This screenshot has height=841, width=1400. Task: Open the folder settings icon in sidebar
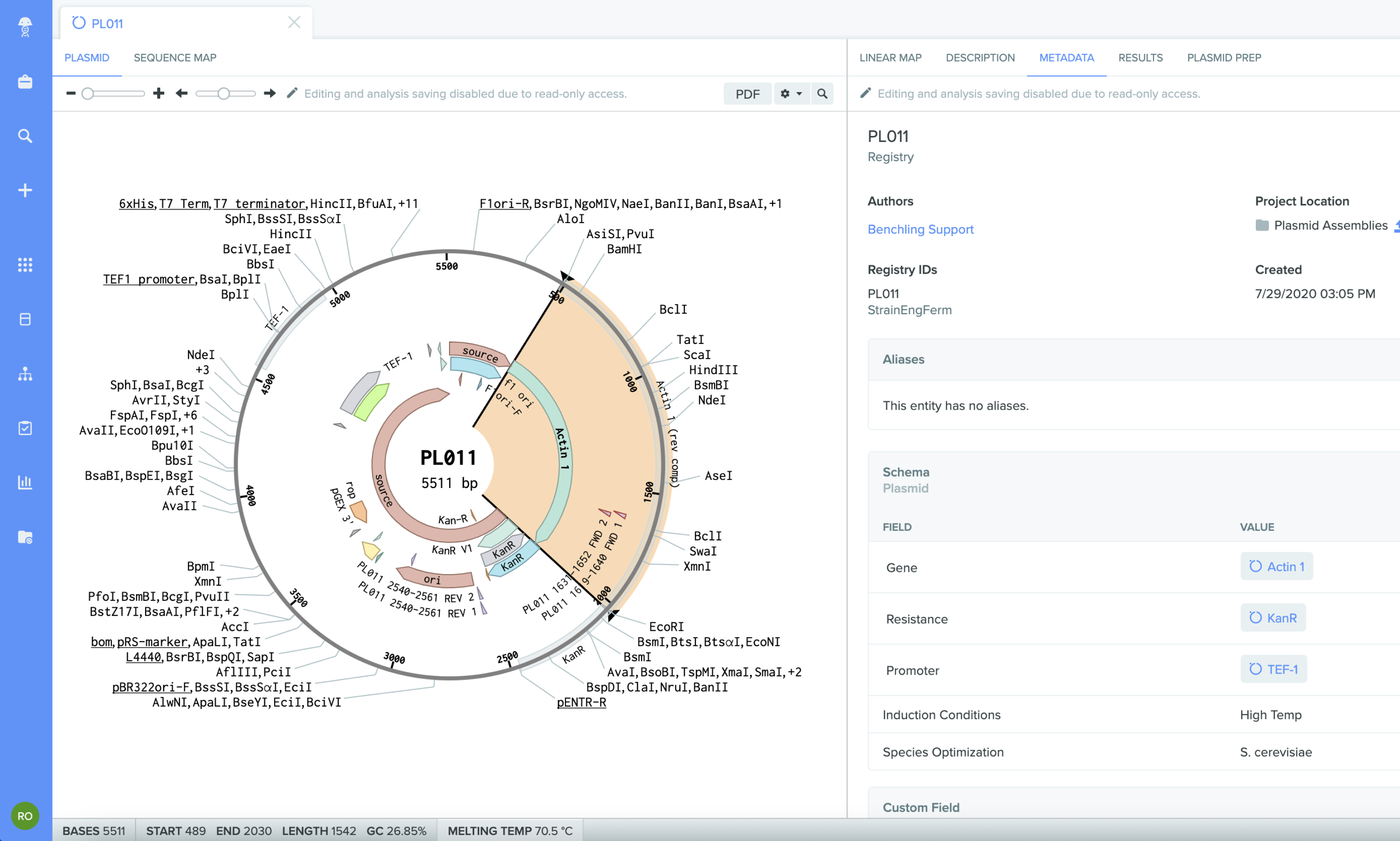pos(25,537)
